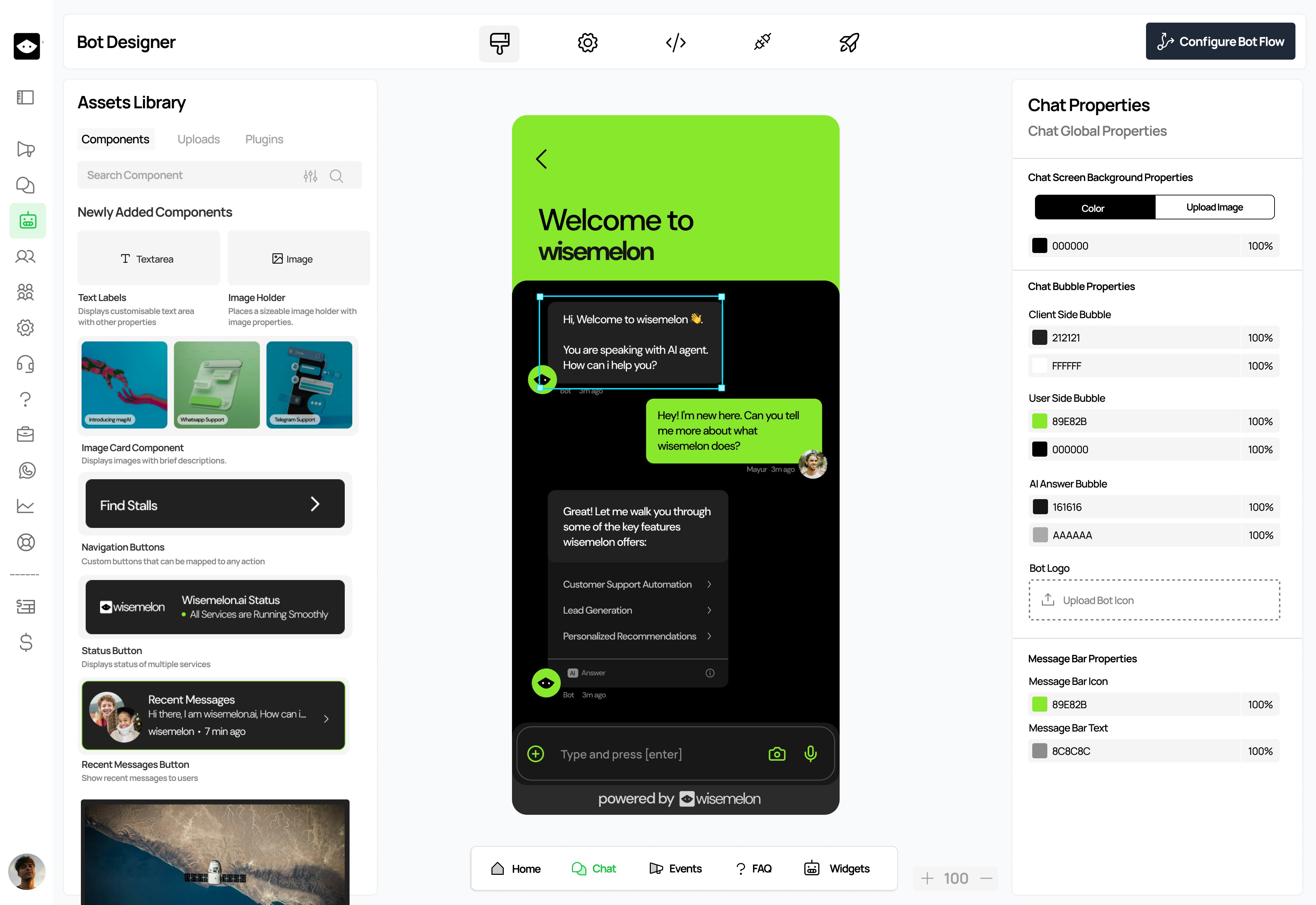1316x905 pixels.
Task: Switch to the Uploads tab
Action: tap(198, 140)
